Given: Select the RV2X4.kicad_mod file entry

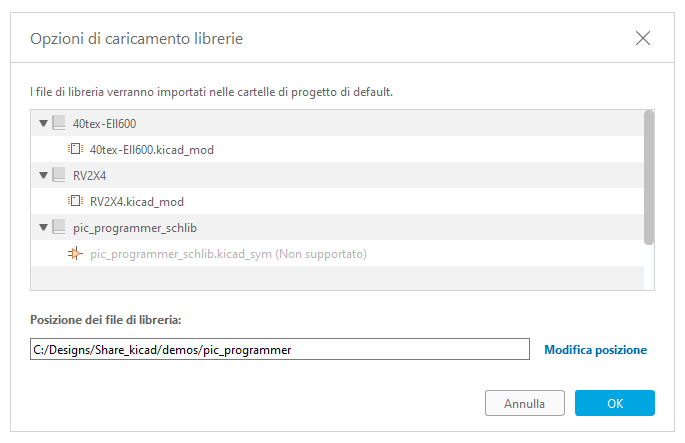Looking at the screenshot, I should click(136, 202).
